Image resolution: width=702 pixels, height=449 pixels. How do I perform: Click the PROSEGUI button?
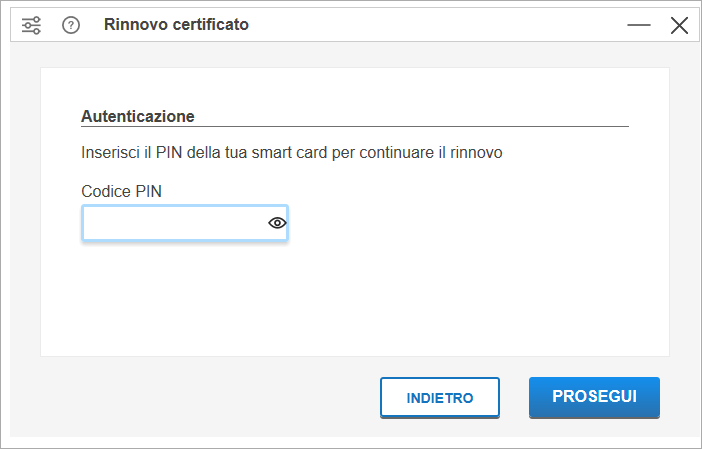click(x=594, y=397)
